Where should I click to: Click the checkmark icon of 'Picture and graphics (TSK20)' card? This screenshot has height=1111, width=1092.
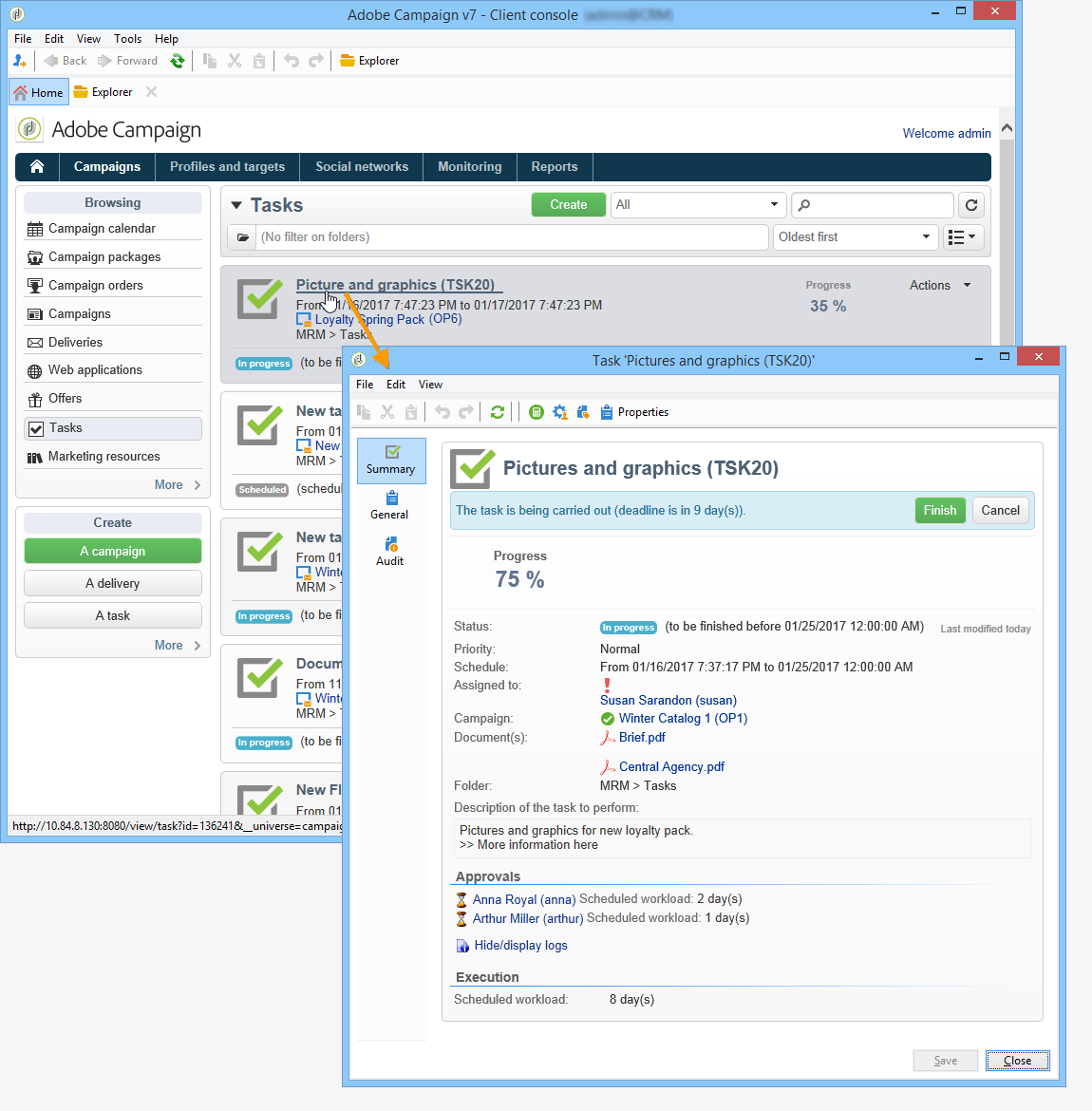(x=258, y=299)
